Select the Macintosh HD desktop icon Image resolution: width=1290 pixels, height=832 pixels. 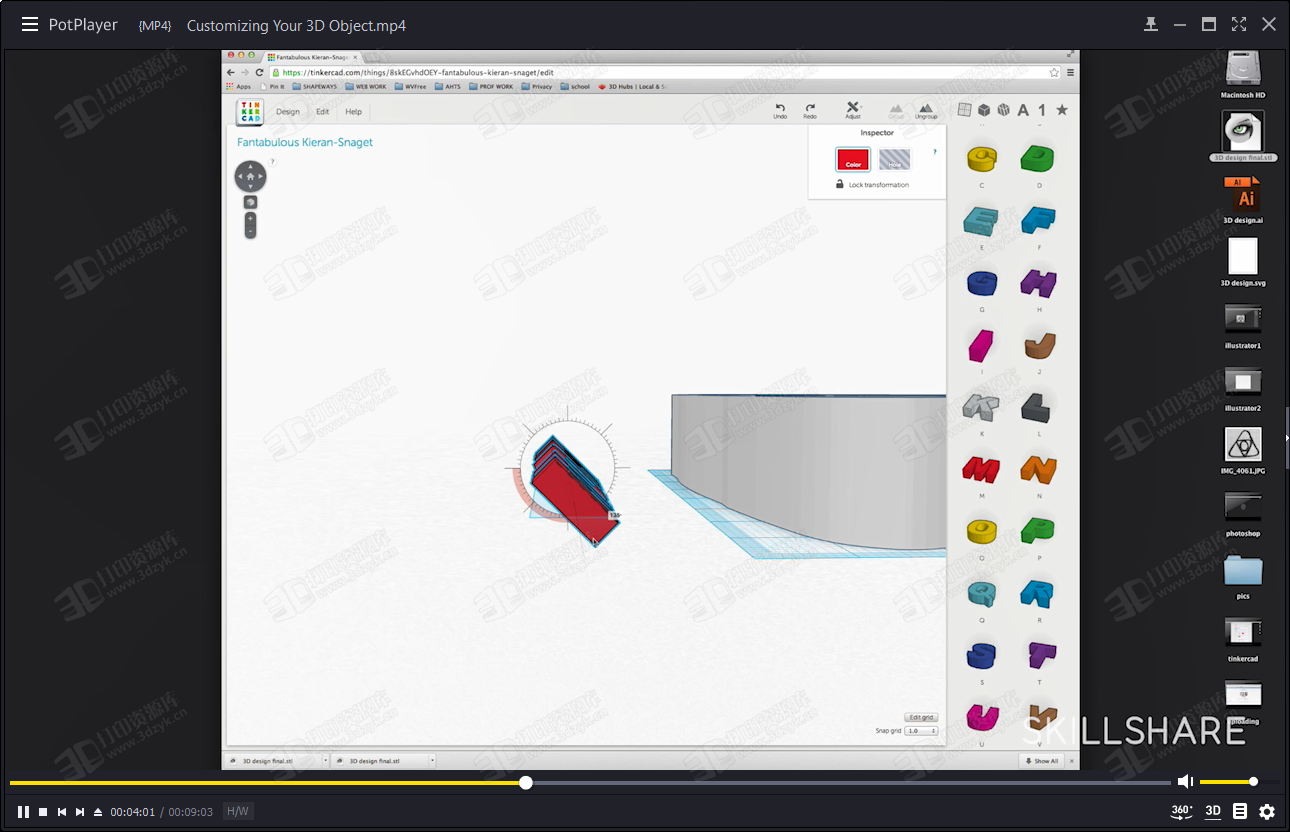point(1243,75)
